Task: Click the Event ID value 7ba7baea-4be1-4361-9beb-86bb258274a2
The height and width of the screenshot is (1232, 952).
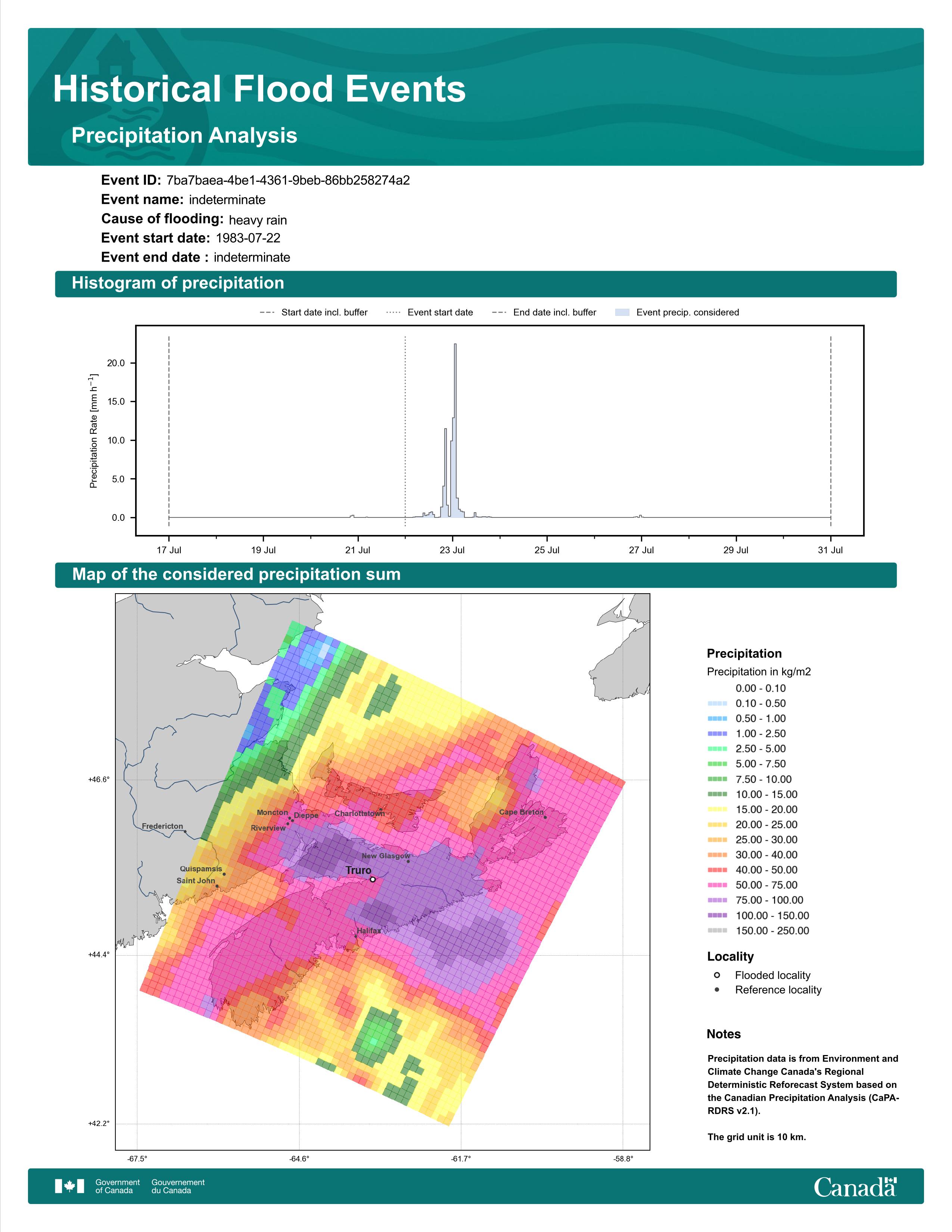Action: [x=288, y=181]
